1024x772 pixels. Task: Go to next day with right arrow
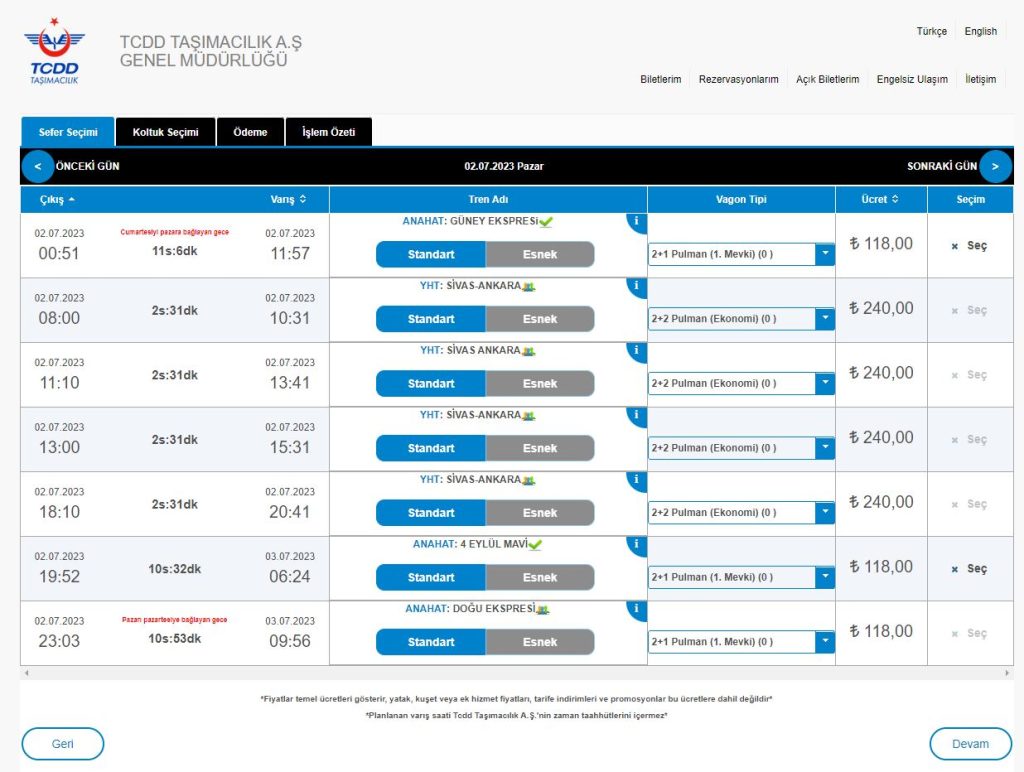pyautogui.click(x=995, y=166)
